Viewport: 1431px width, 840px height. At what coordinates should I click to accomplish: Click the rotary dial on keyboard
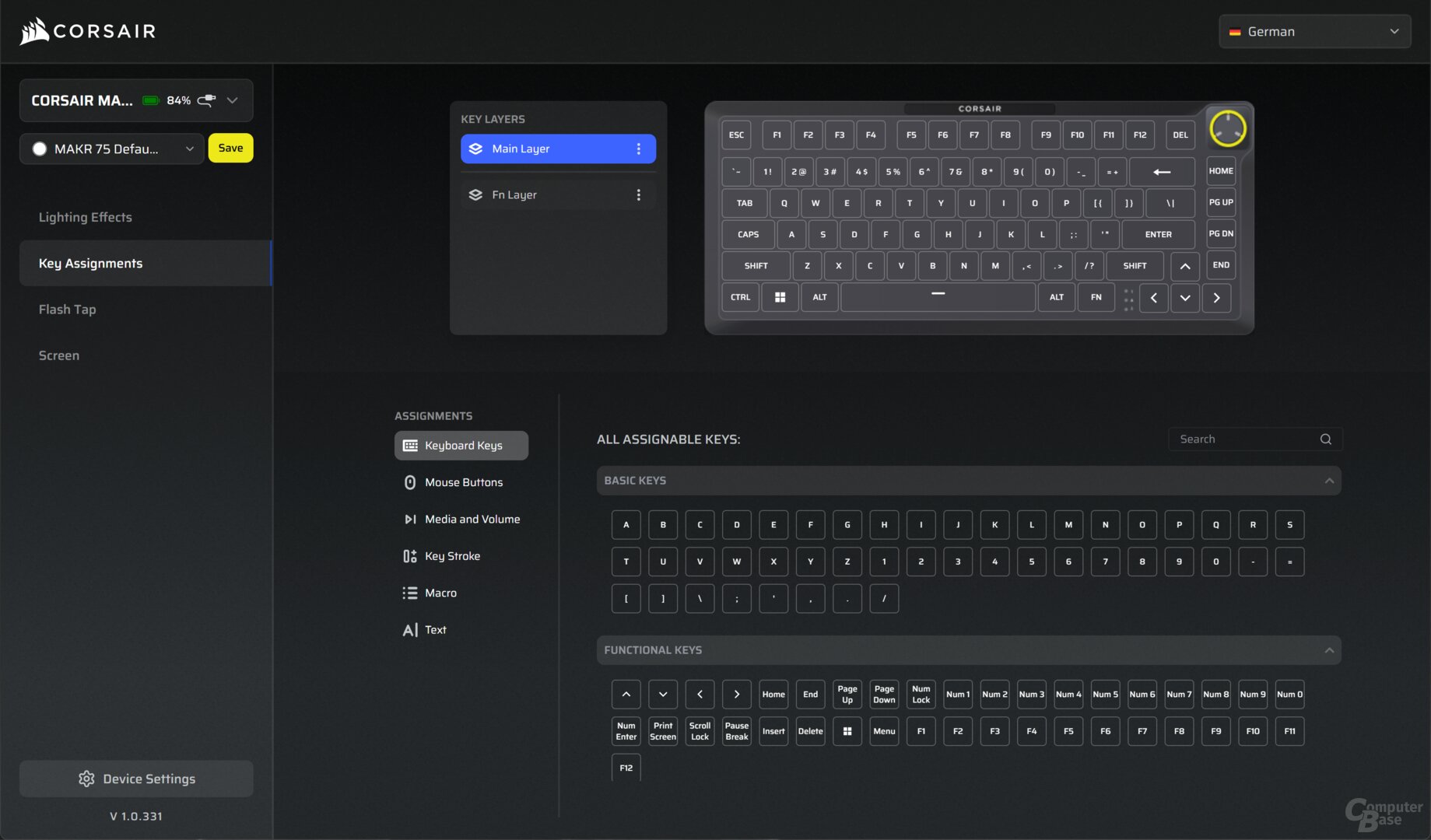click(1228, 128)
